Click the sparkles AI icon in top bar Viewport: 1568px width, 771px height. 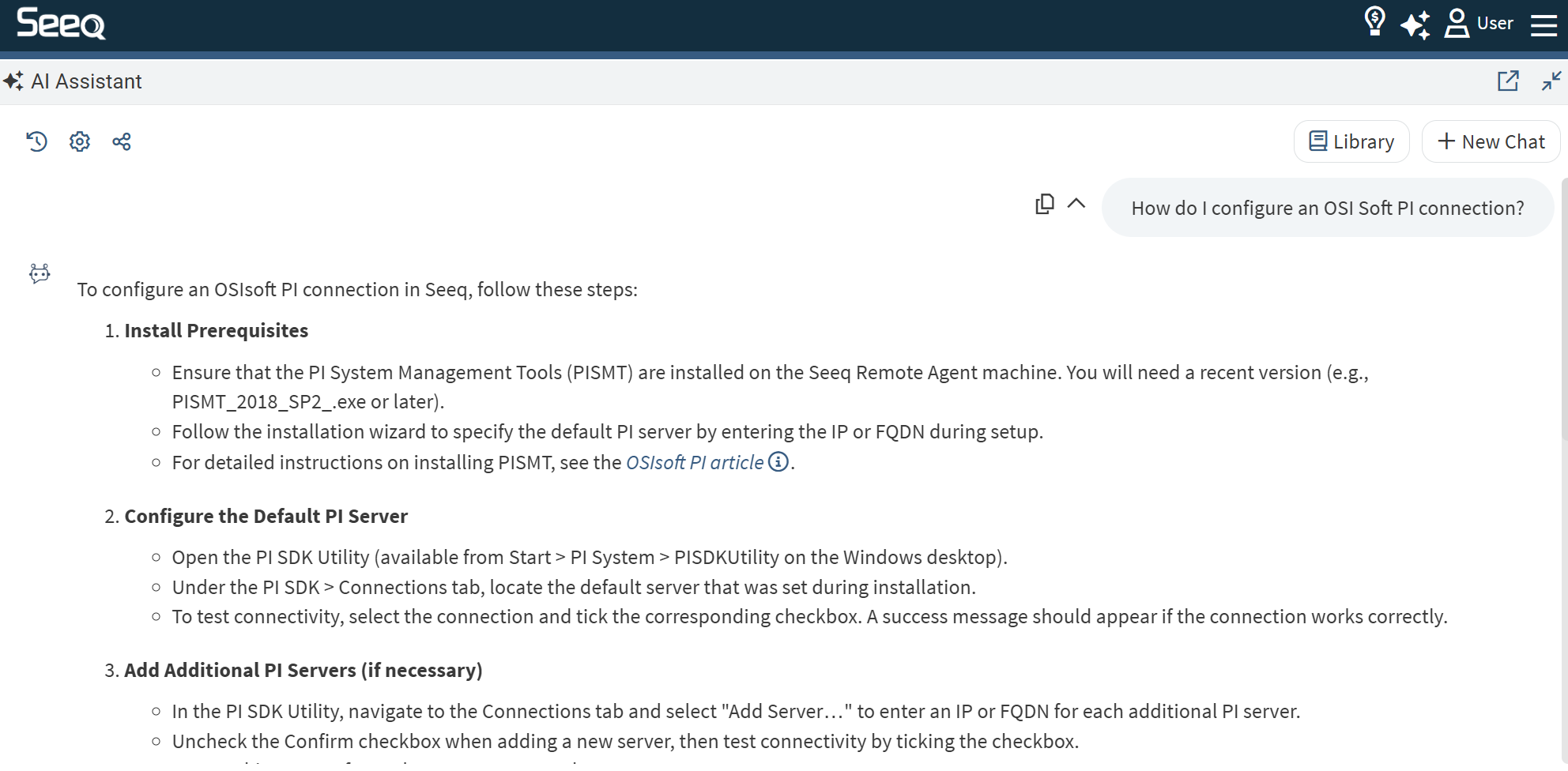(x=1415, y=24)
